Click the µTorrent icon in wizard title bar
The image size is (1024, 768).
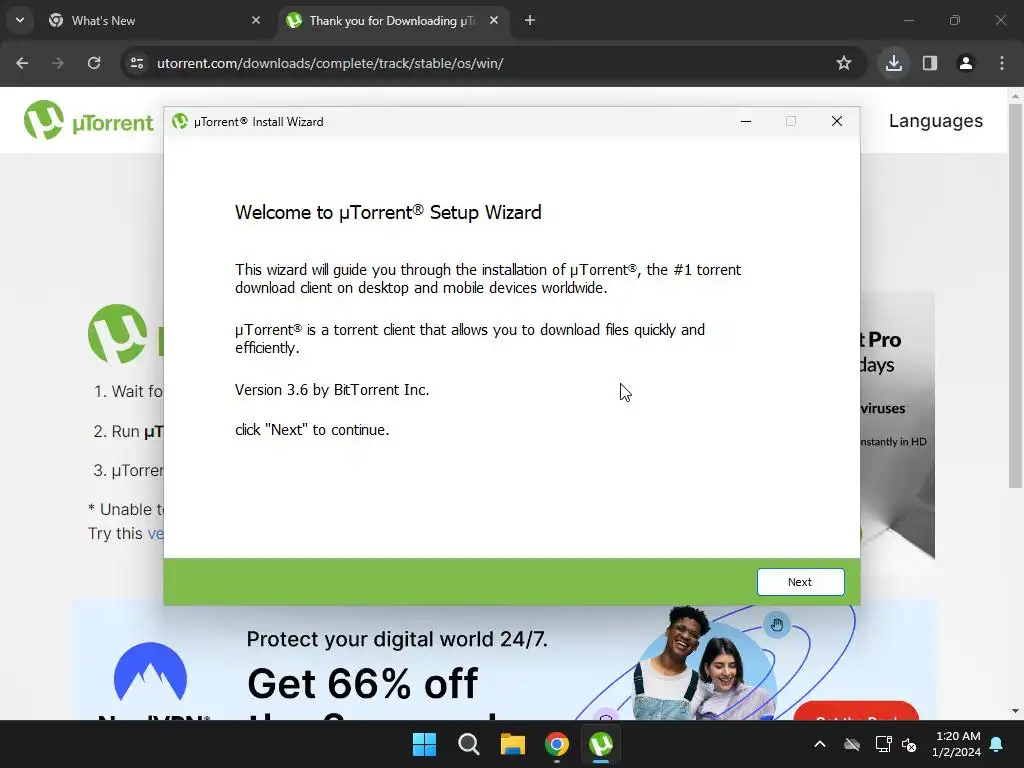pos(180,121)
